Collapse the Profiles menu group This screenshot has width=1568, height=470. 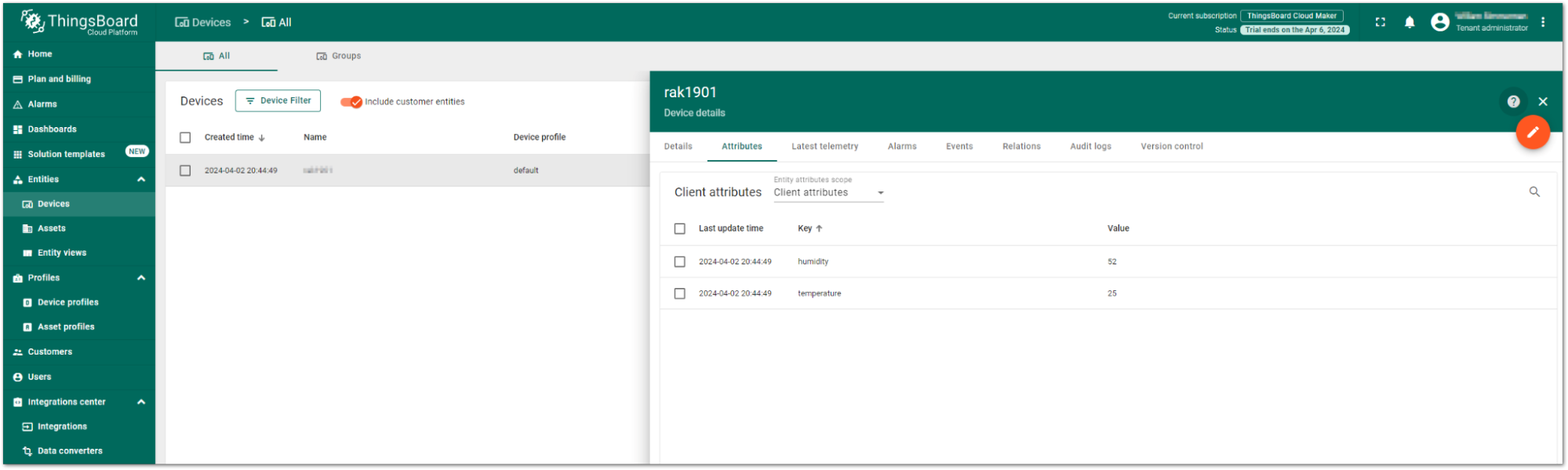pos(141,278)
